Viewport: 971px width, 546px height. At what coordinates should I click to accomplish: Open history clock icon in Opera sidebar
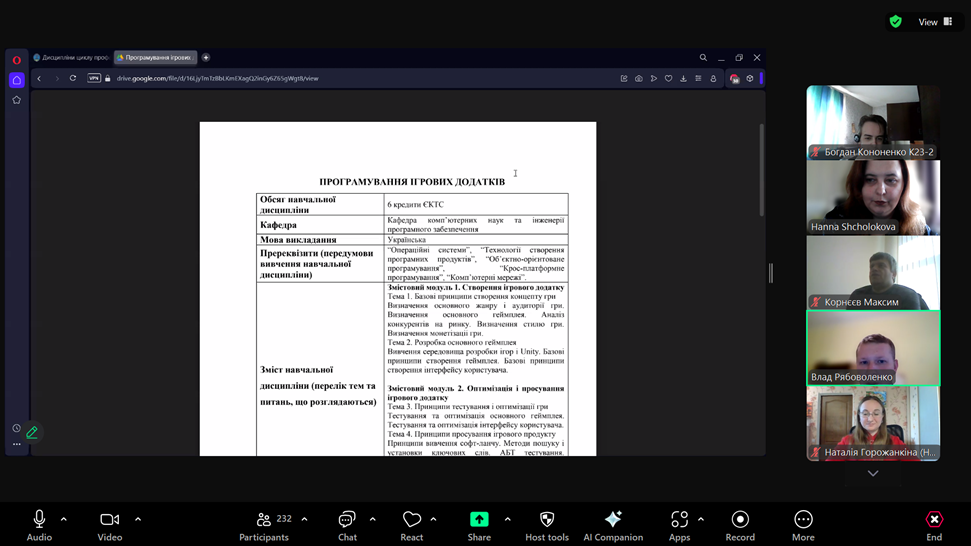[x=17, y=428]
